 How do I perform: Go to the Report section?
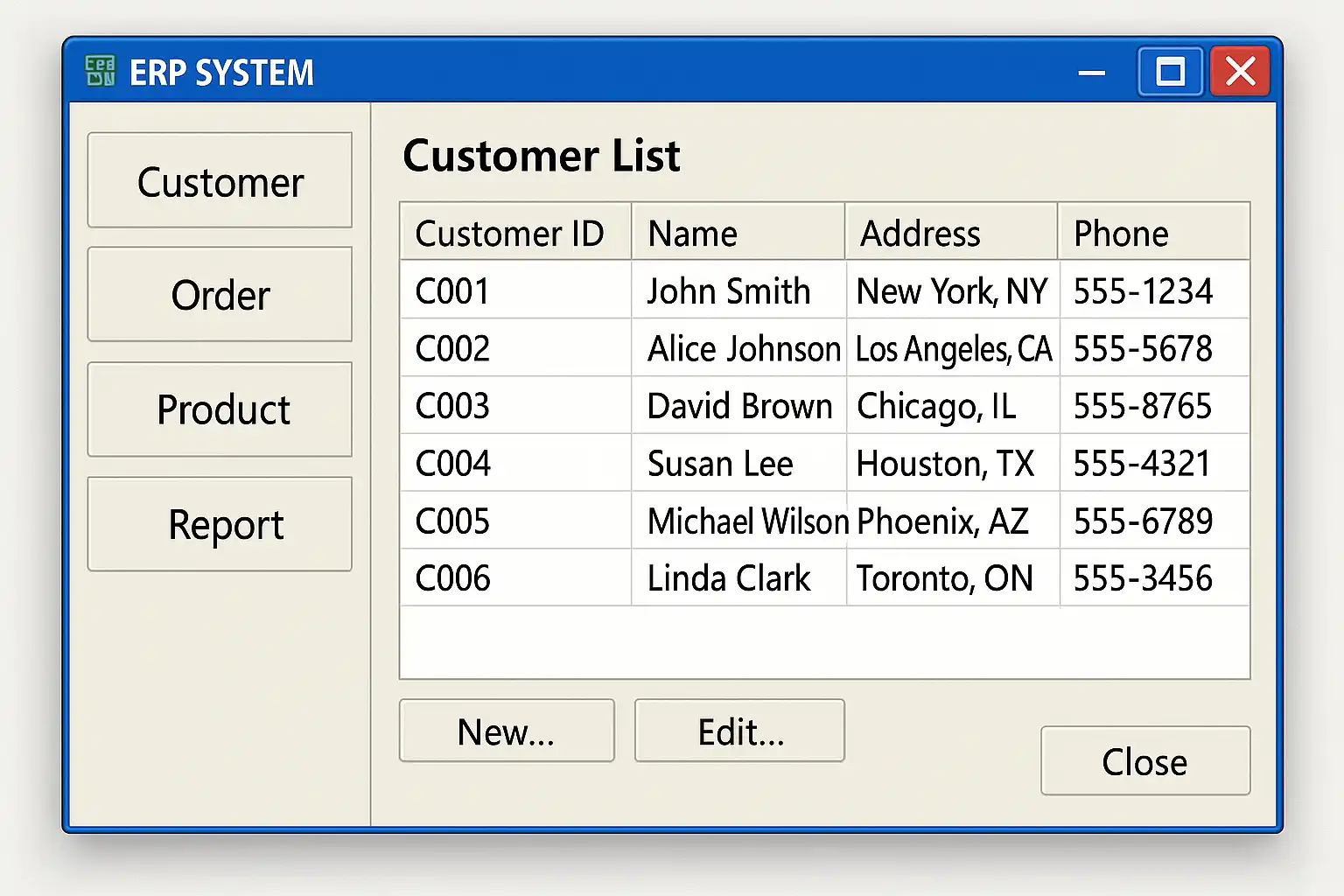pos(220,524)
